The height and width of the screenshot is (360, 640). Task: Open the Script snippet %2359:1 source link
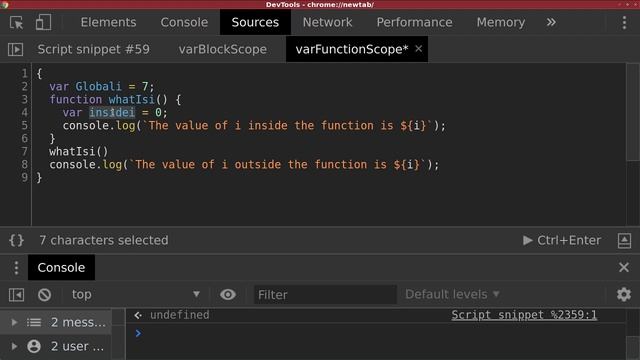pos(524,315)
